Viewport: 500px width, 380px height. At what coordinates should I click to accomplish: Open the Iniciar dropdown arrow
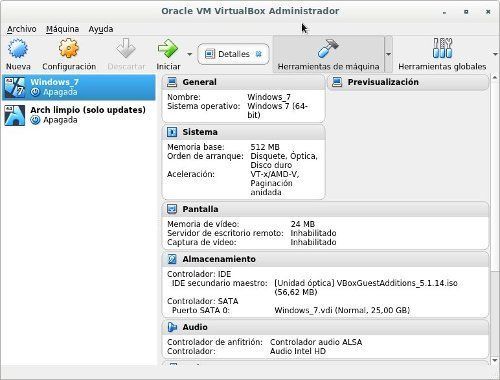[x=189, y=54]
